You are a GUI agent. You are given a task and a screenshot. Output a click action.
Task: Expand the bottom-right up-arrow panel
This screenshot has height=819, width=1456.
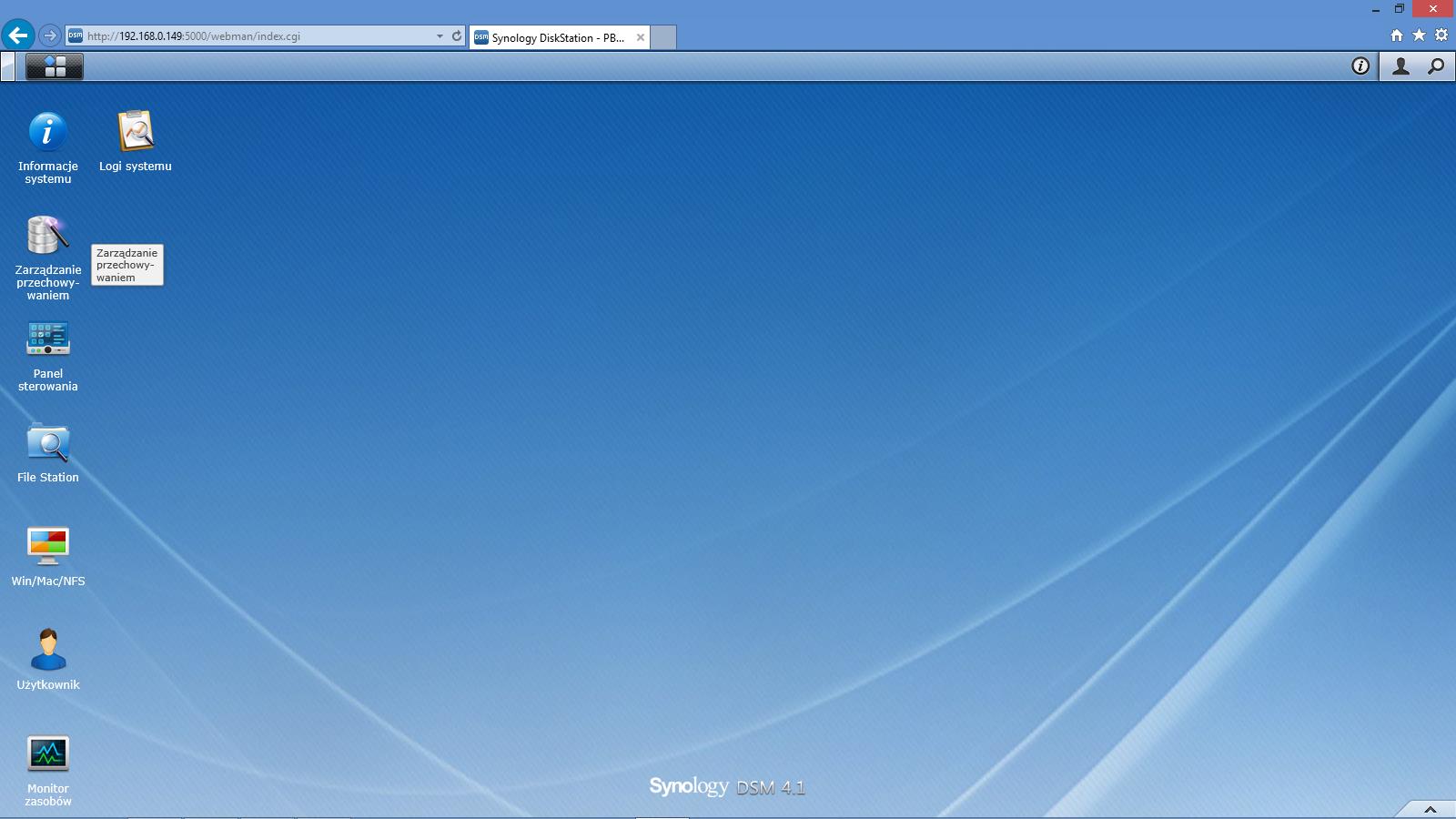click(x=1430, y=809)
